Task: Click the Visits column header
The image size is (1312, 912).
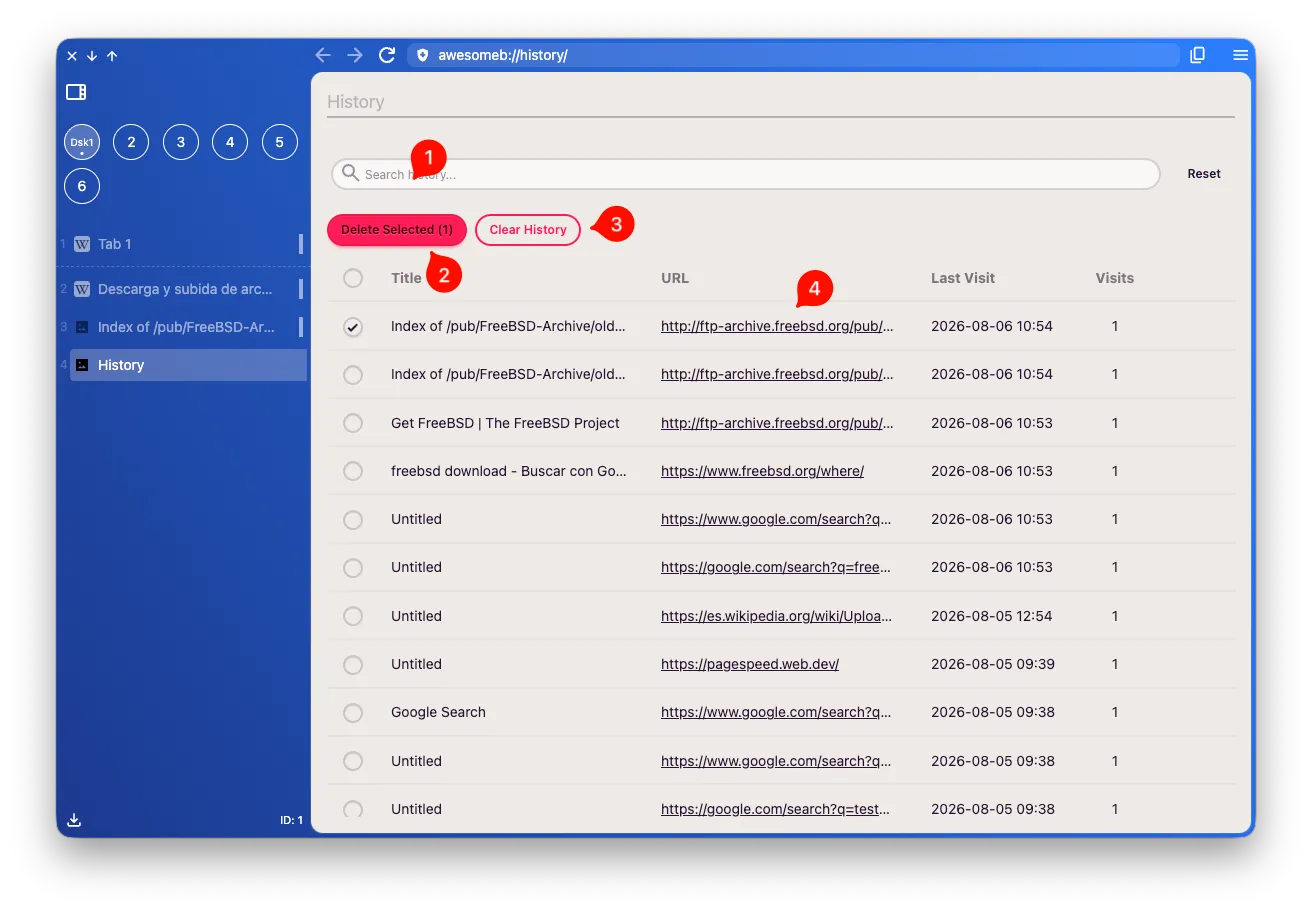Action: click(1115, 278)
